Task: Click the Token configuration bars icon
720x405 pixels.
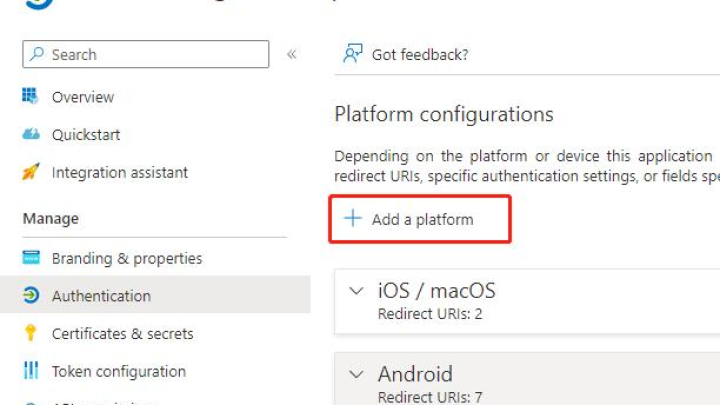Action: coord(31,370)
